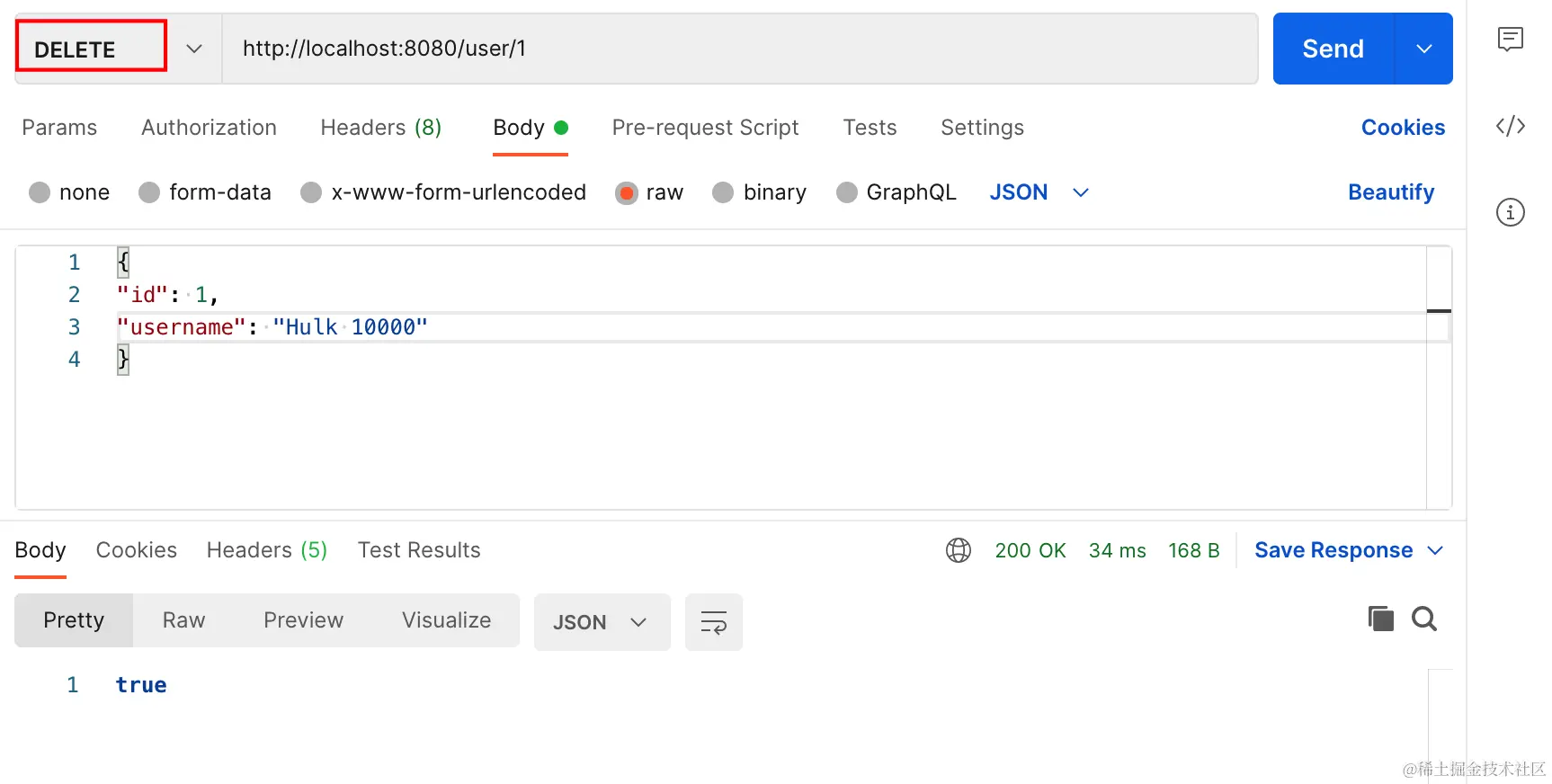Toggle response line wrap icon
Image resolution: width=1552 pixels, height=784 pixels.
[x=713, y=622]
